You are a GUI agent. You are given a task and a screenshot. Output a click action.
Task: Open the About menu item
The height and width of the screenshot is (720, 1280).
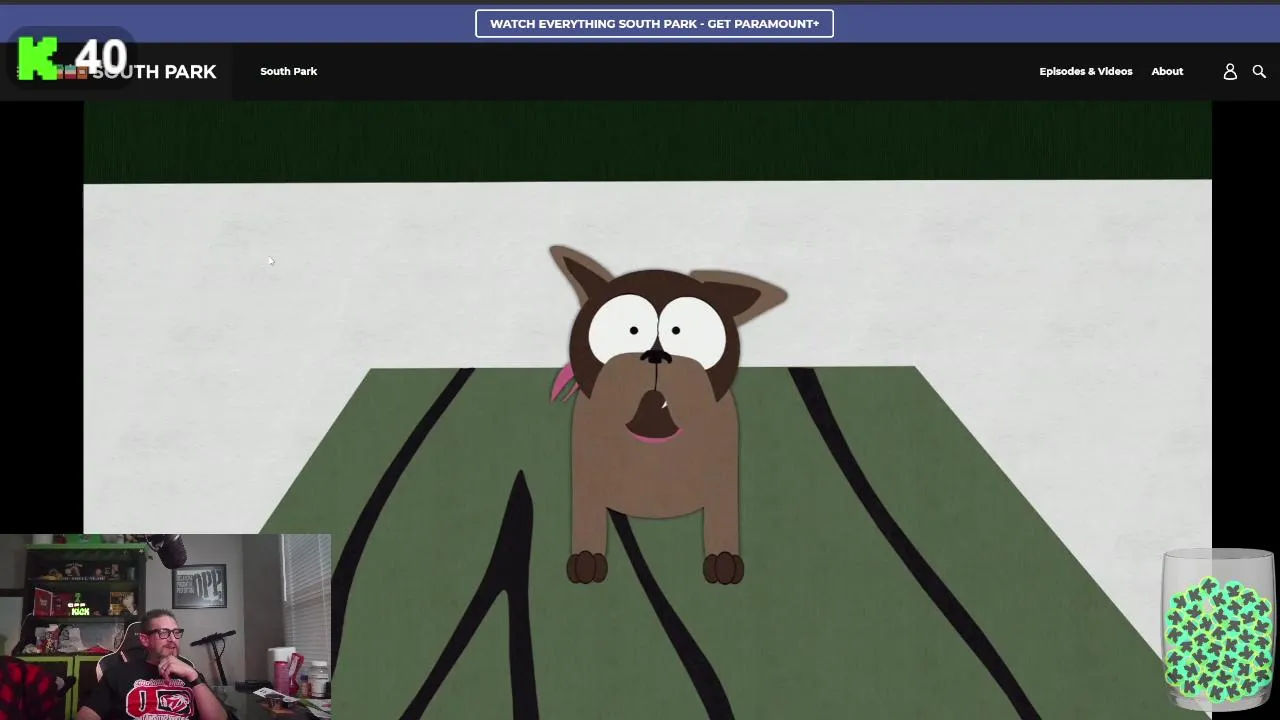coord(1167,71)
